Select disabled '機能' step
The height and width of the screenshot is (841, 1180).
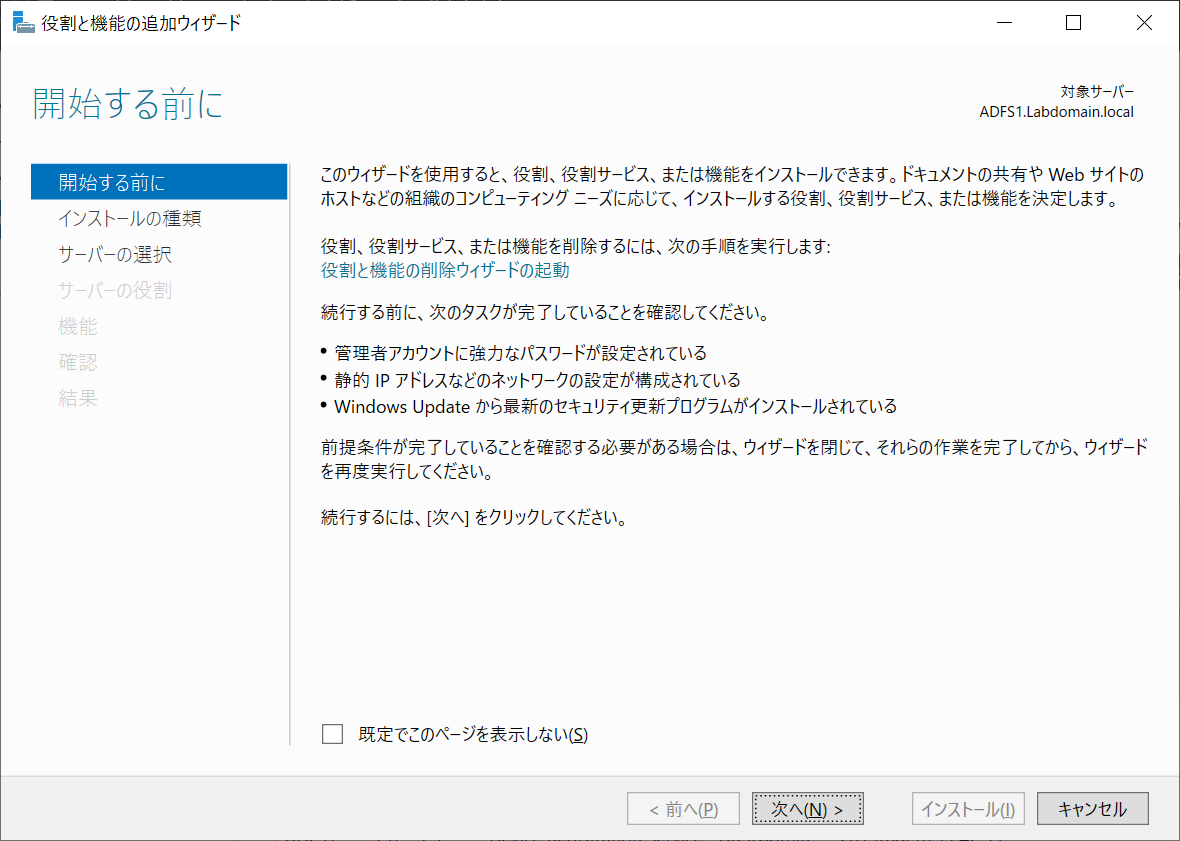78,326
